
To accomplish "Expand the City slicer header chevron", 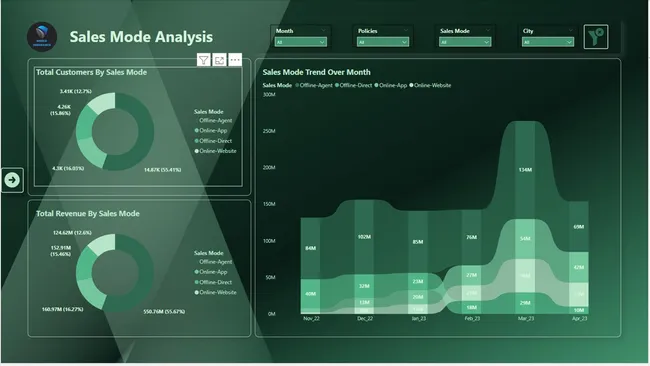I will click(x=570, y=30).
